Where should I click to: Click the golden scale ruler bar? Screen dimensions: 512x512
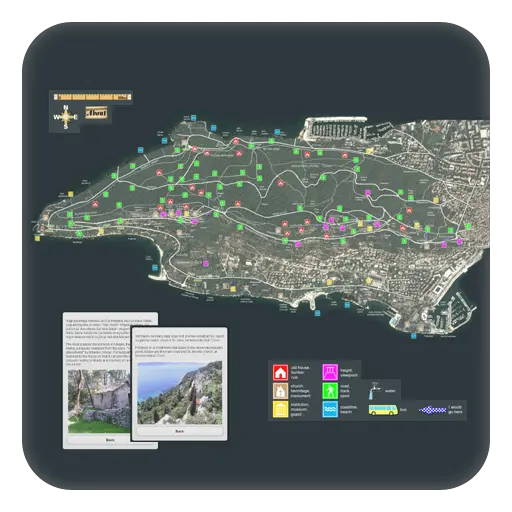92,97
